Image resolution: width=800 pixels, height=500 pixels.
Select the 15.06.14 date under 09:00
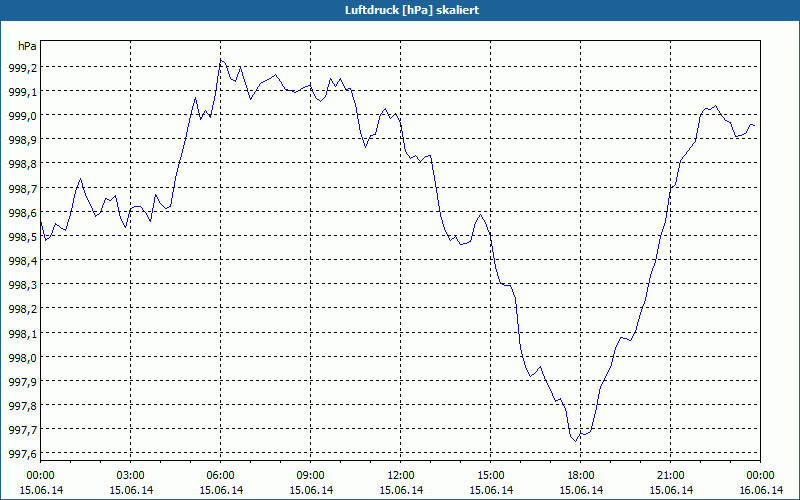(311, 490)
